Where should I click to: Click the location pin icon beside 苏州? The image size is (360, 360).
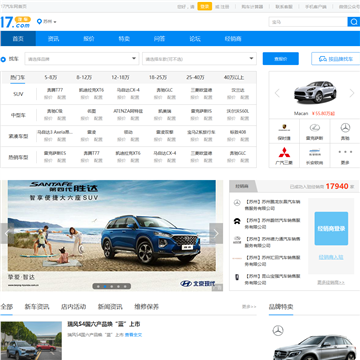(39, 22)
